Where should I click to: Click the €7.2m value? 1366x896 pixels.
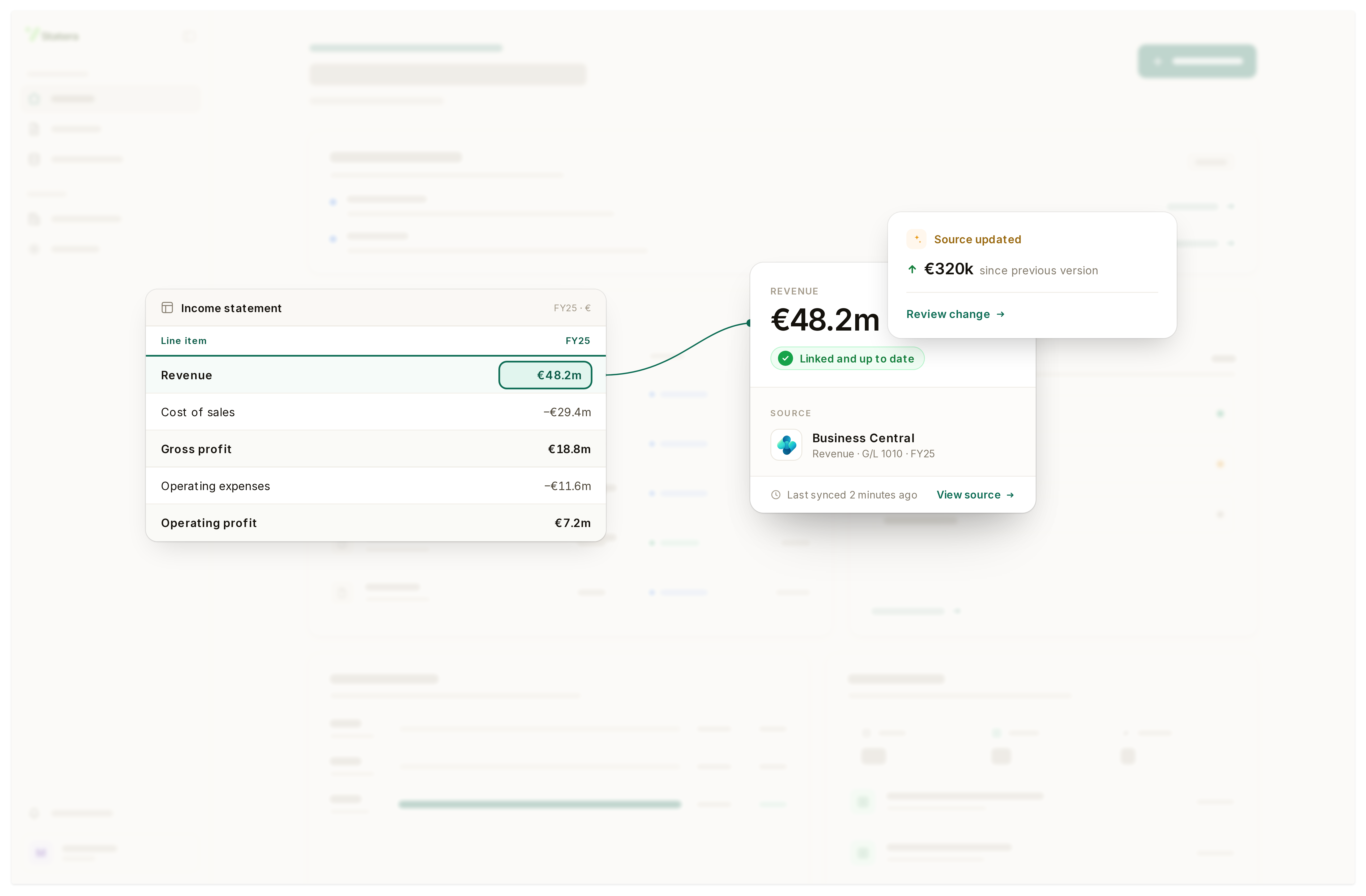click(x=573, y=523)
